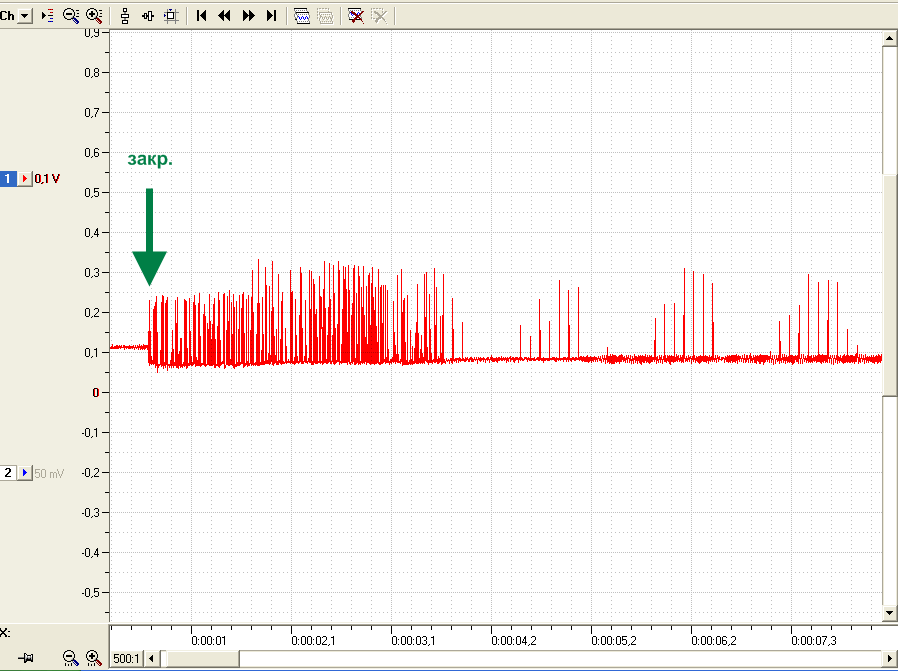
Task: Click the channel list marker icon
Action: [x=48, y=16]
